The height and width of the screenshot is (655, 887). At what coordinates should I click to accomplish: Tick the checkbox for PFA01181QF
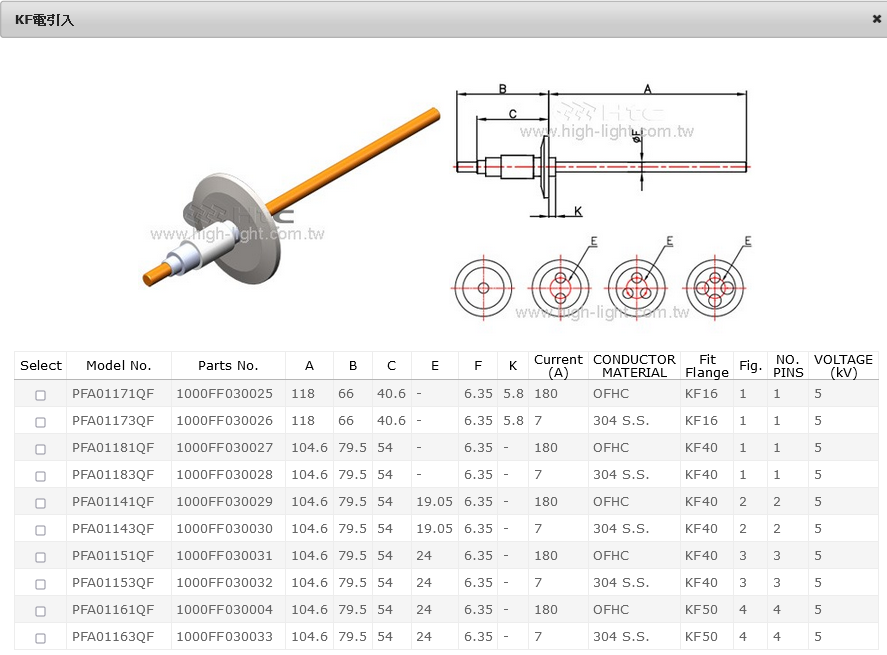tap(41, 449)
